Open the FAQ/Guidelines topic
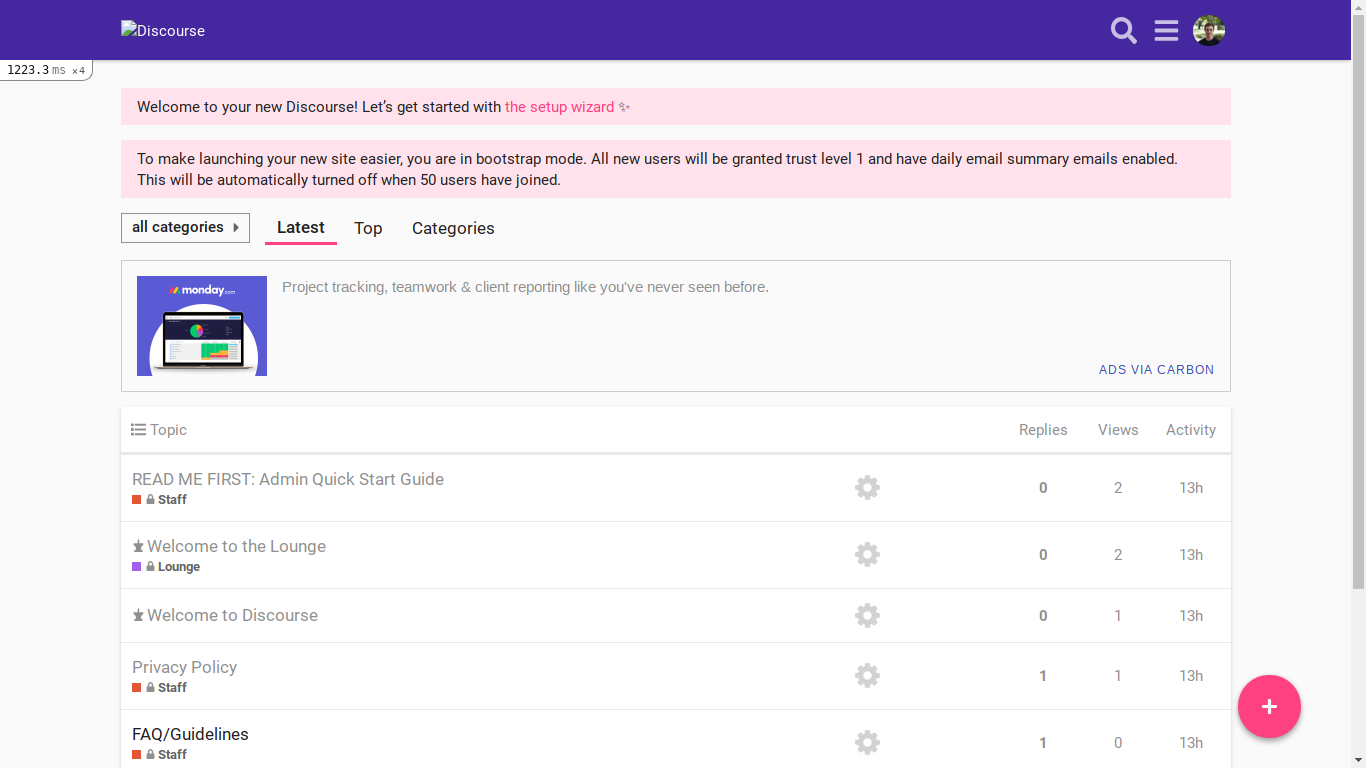This screenshot has width=1366, height=768. tap(190, 734)
